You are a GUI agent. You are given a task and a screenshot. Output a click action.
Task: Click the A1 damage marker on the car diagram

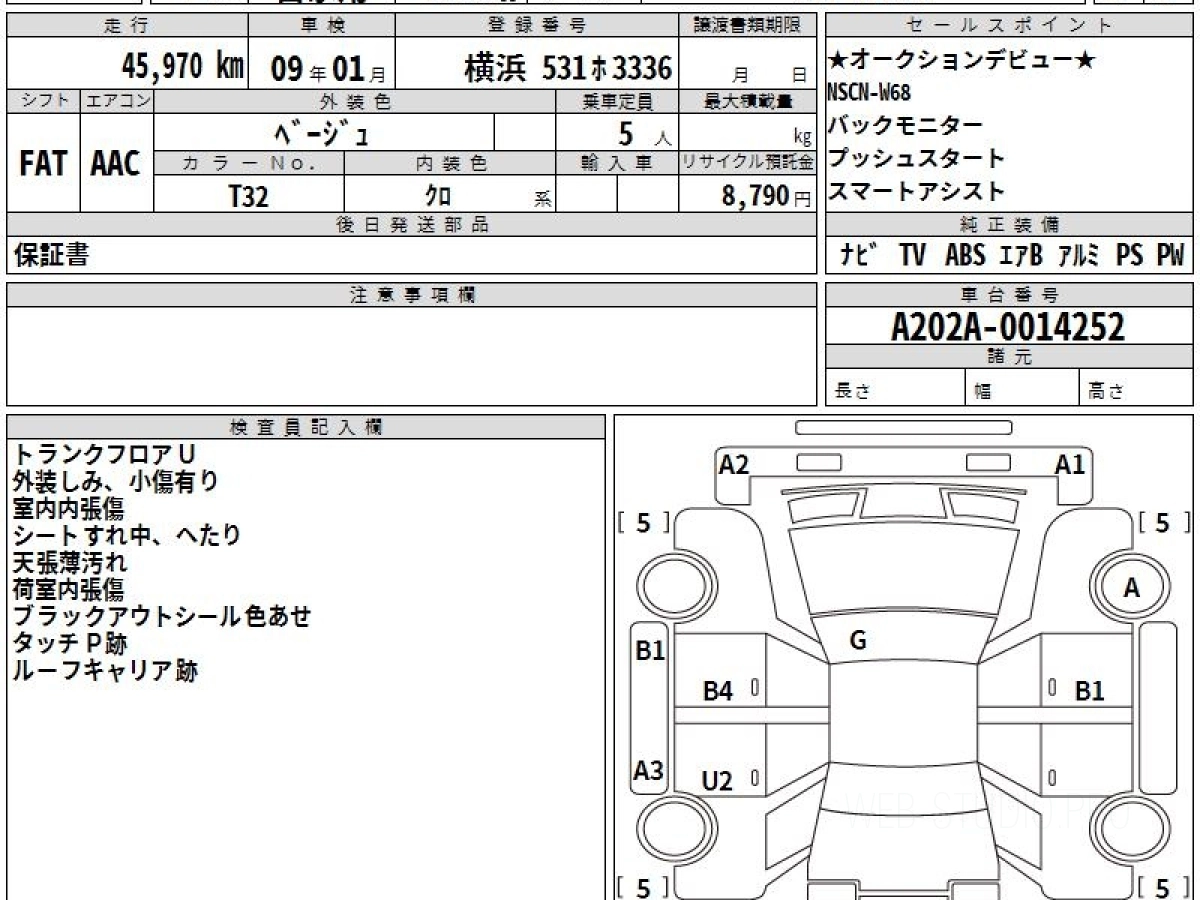(x=1070, y=464)
